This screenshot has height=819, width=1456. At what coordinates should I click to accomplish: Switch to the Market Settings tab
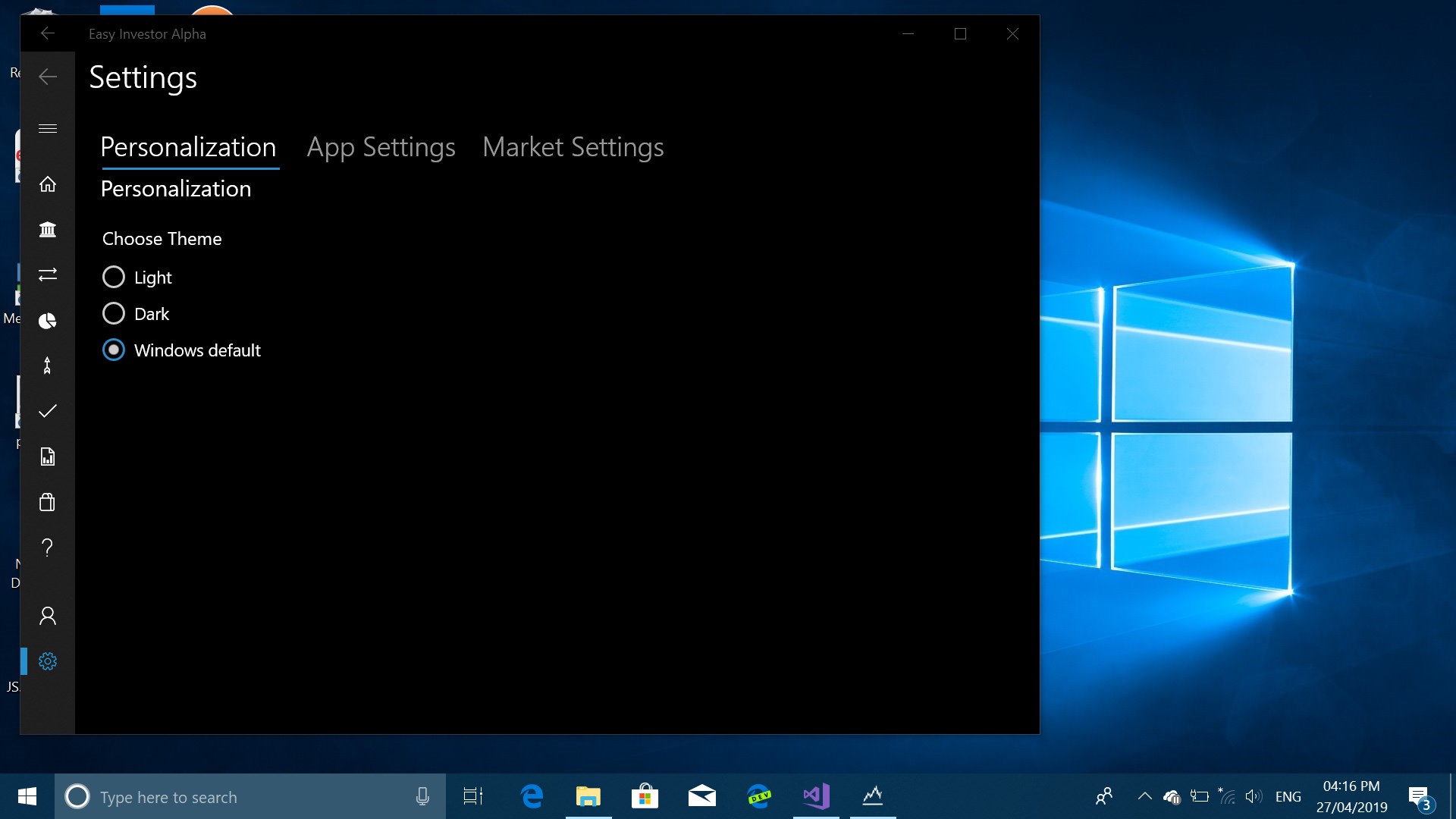[573, 147]
